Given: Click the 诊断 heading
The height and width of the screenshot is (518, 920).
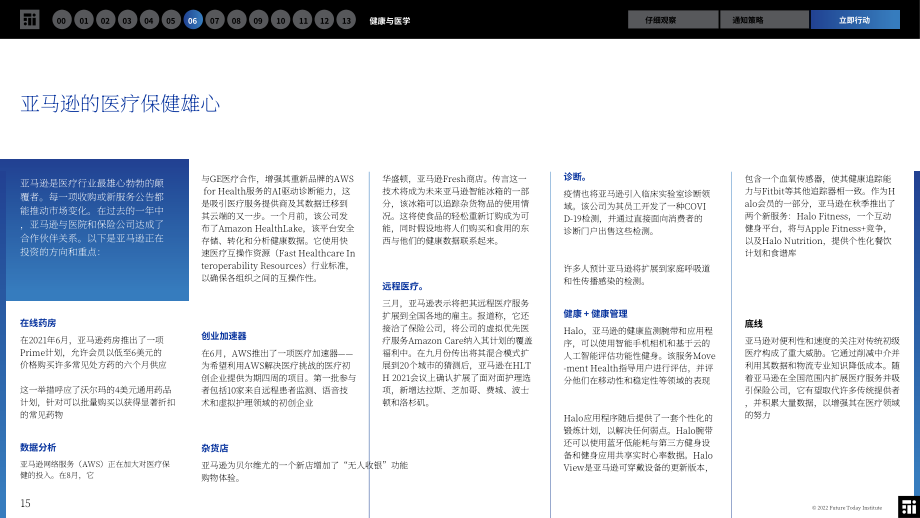Looking at the screenshot, I should pyautogui.click(x=575, y=176).
